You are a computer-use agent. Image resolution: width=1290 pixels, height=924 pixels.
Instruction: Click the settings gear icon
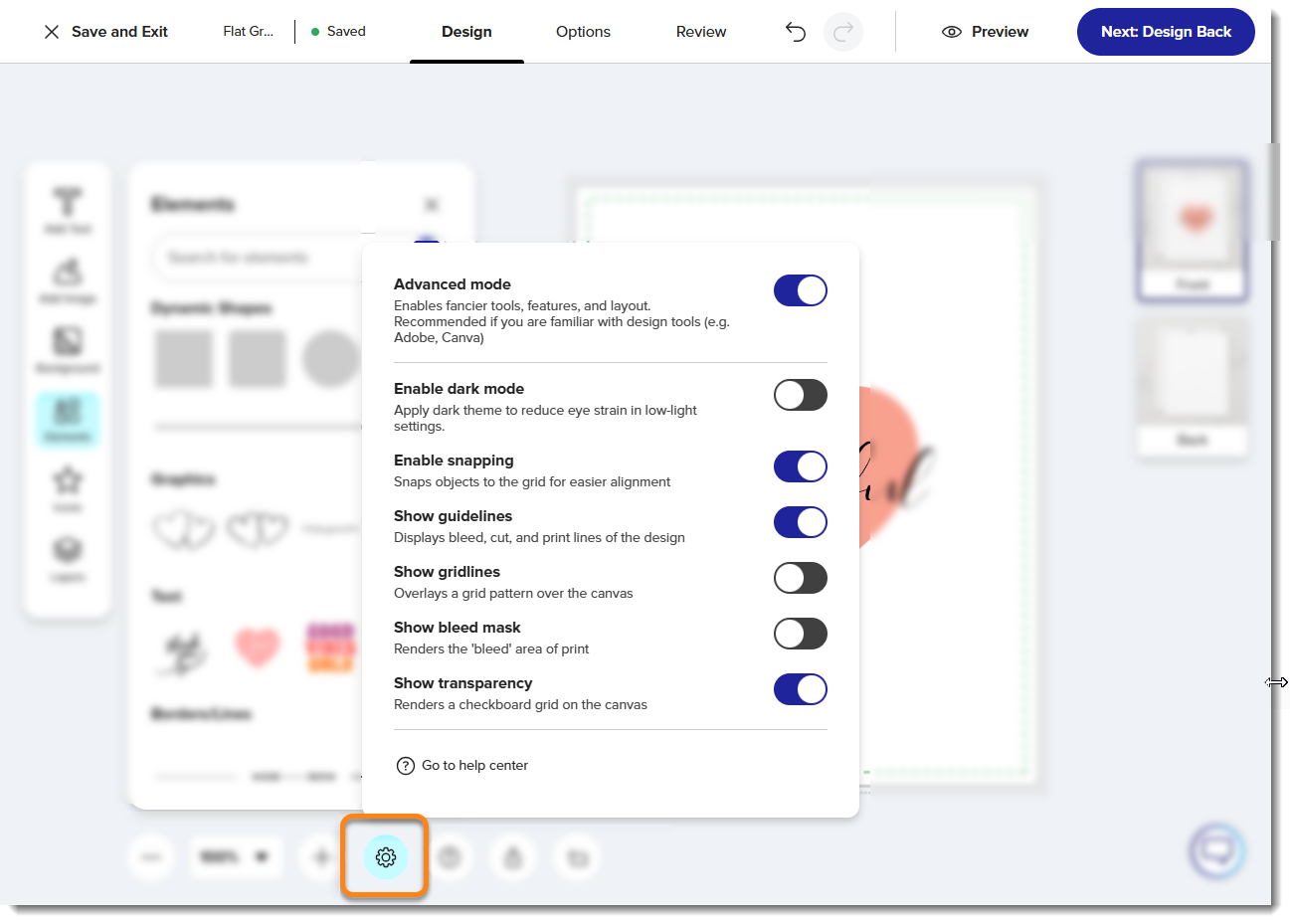pos(386,856)
